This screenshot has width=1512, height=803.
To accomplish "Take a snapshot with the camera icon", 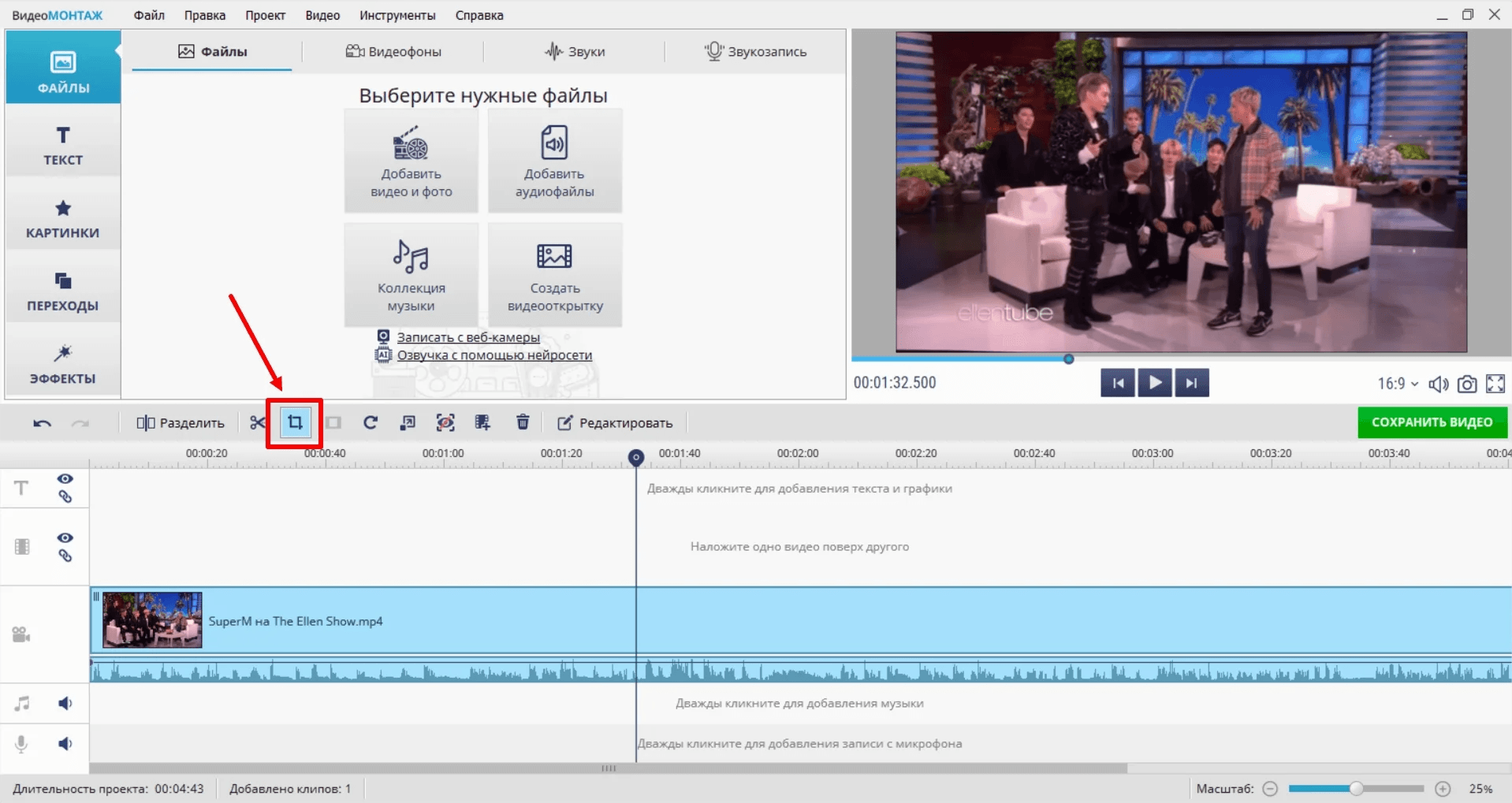I will [1466, 384].
